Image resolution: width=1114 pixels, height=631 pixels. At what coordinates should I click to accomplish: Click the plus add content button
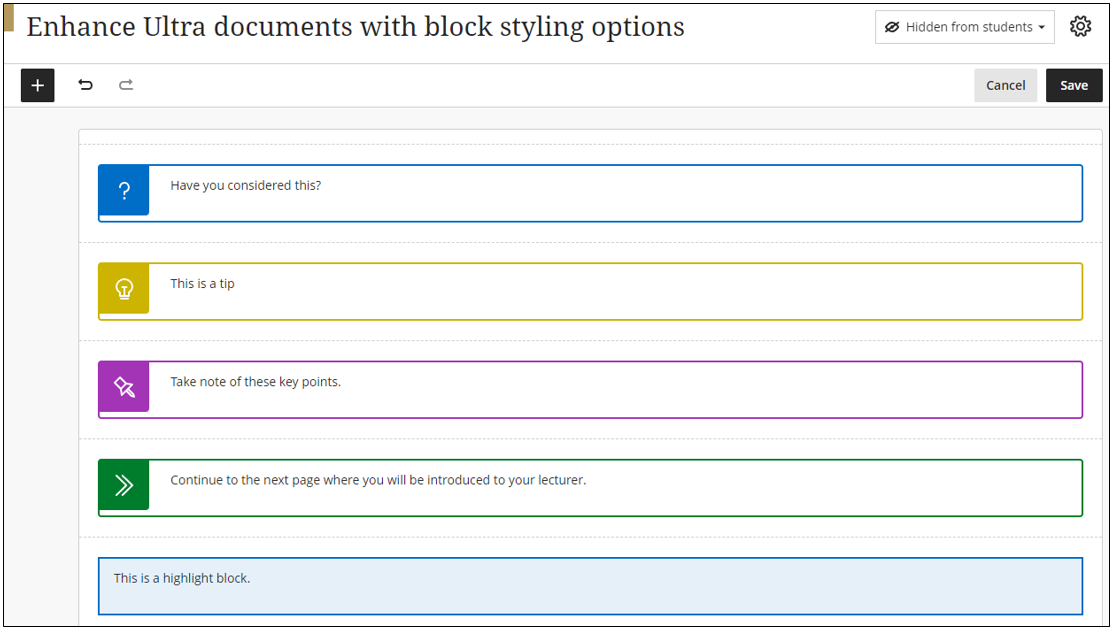point(38,85)
